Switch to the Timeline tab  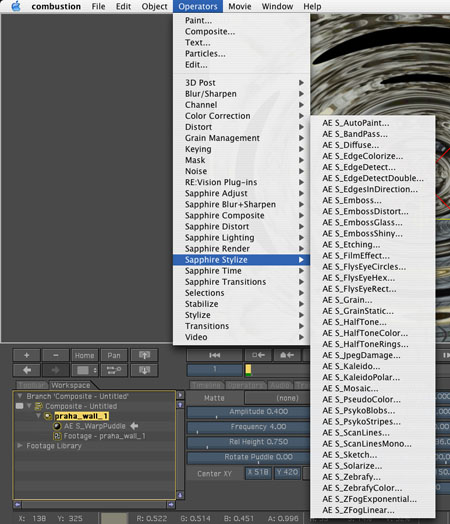[207, 385]
